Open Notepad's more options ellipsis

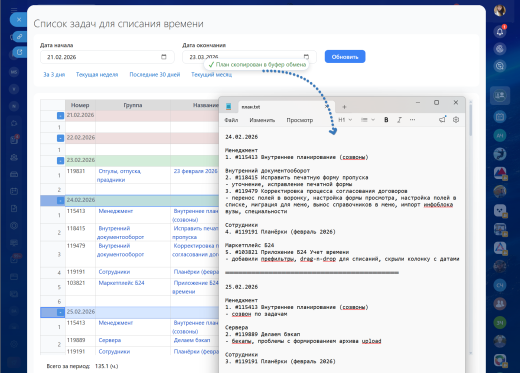(413, 120)
